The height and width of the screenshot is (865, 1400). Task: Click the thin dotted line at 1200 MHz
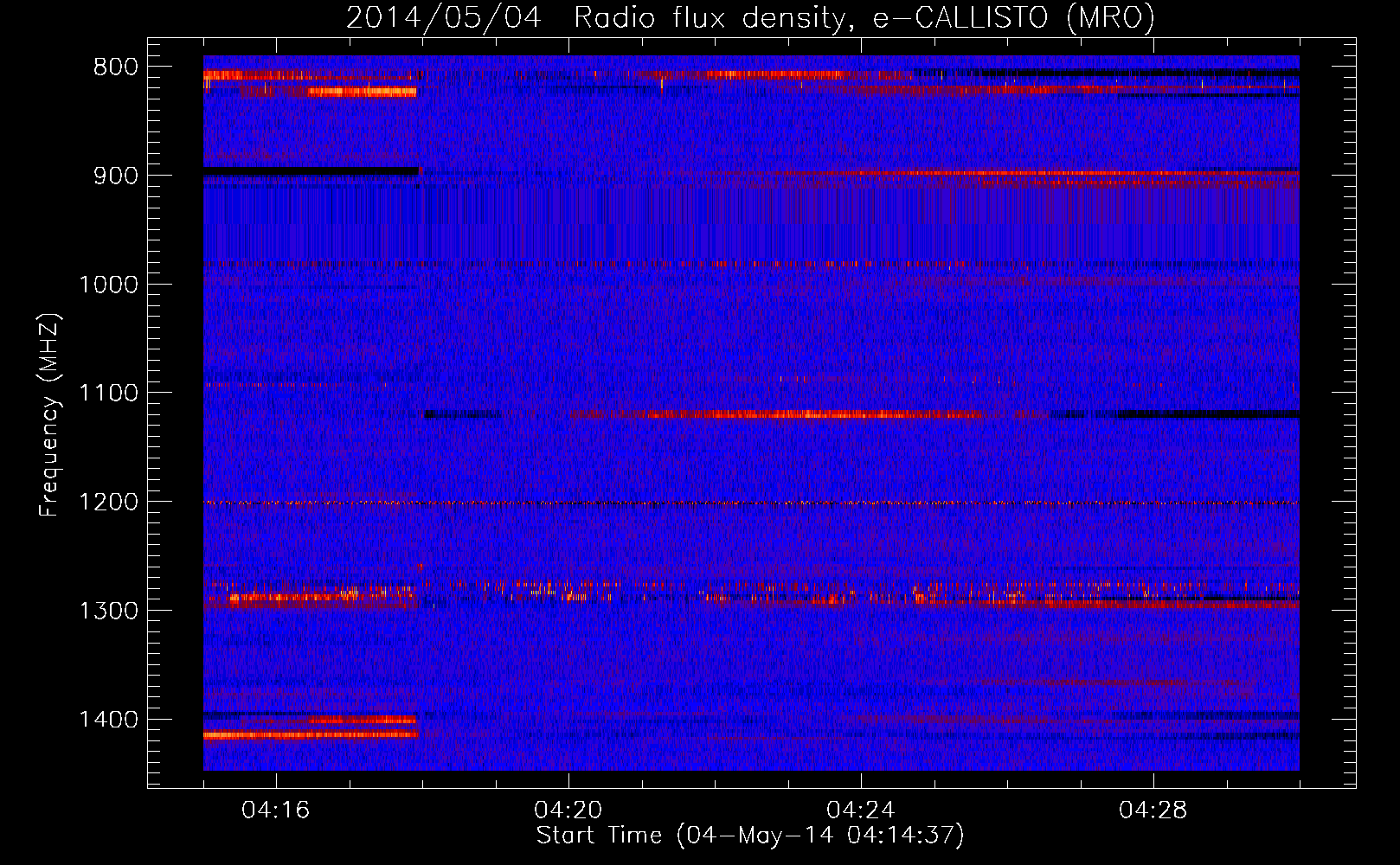pyautogui.click(x=751, y=503)
